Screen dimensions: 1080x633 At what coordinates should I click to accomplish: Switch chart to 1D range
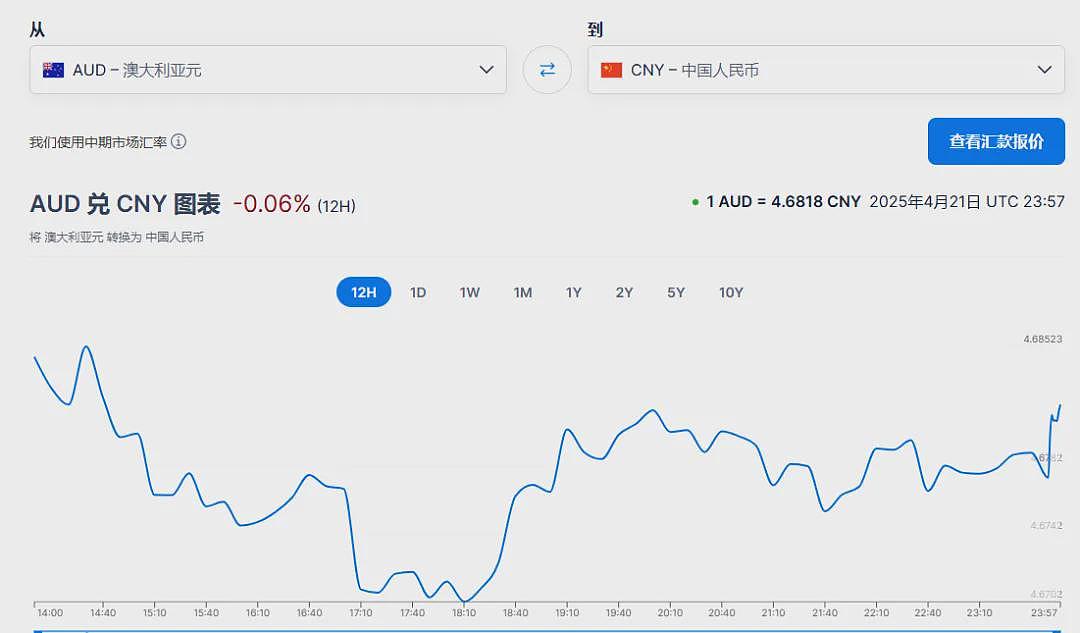pyautogui.click(x=418, y=292)
